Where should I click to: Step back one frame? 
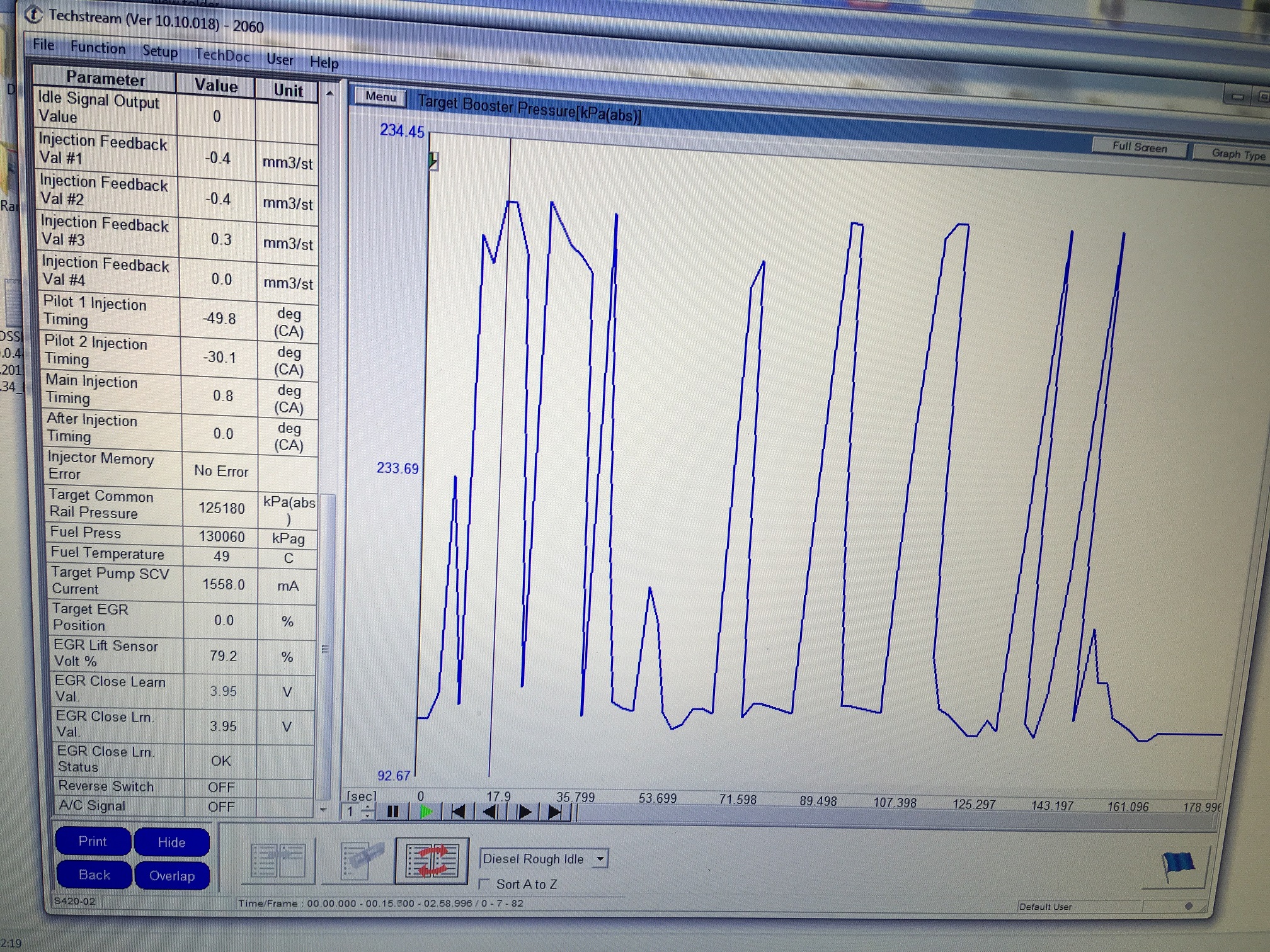pos(490,812)
